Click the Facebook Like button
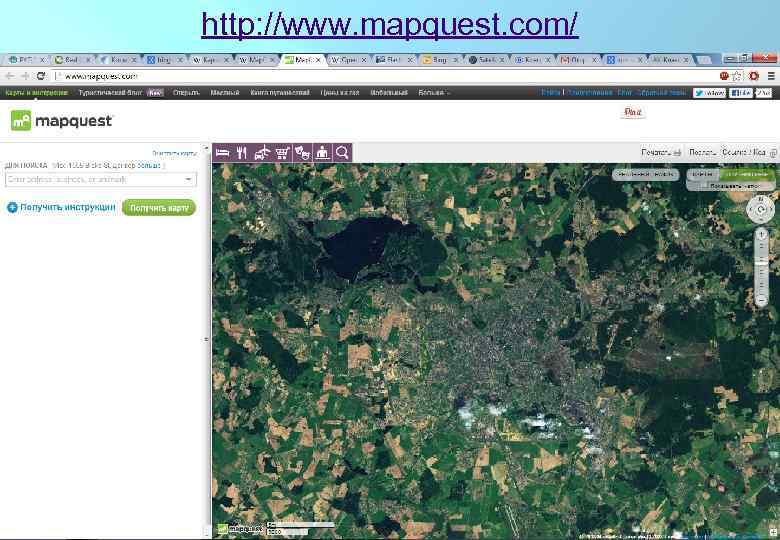Screen dimensions: 780x540 tap(741, 93)
